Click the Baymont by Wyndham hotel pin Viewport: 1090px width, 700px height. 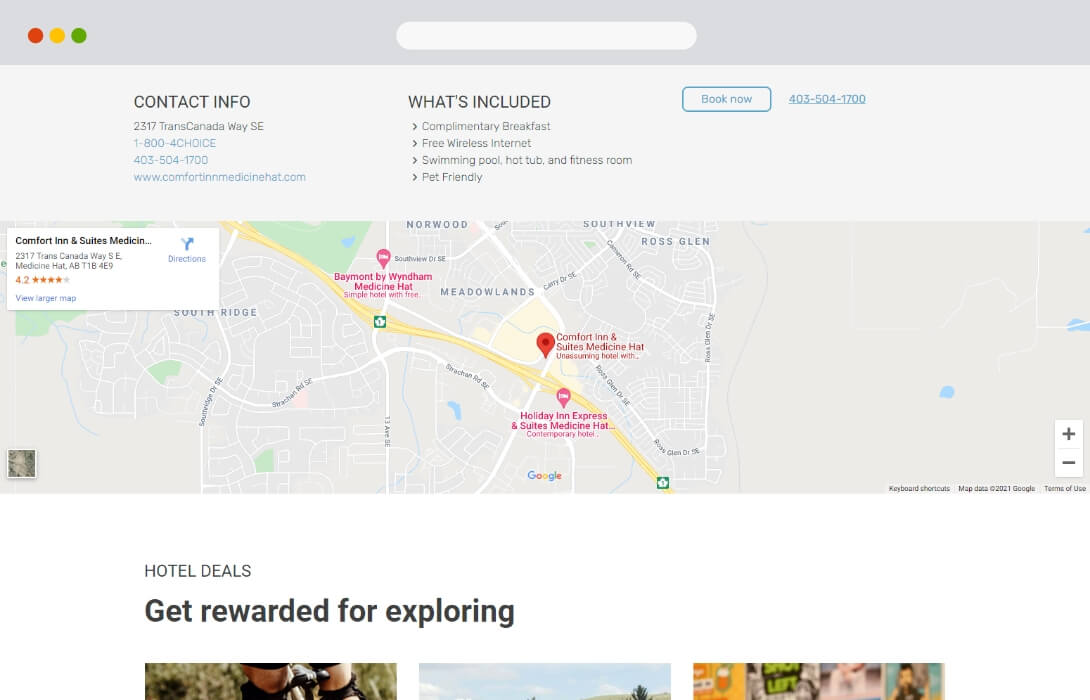383,259
